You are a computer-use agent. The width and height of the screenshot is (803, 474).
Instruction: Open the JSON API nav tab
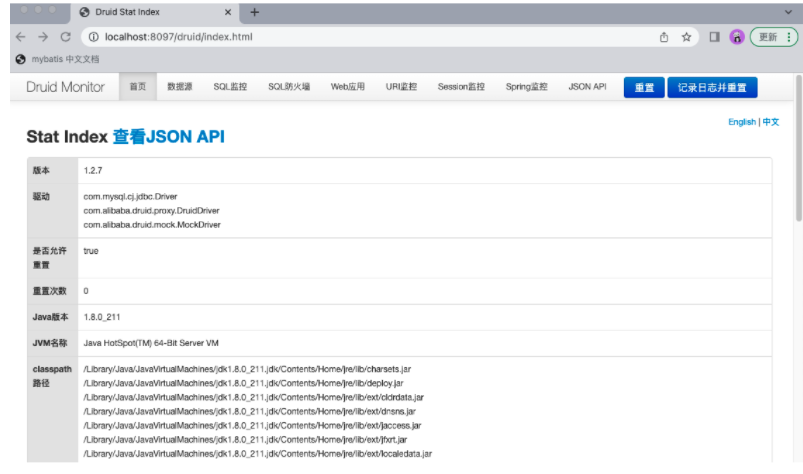(x=587, y=87)
